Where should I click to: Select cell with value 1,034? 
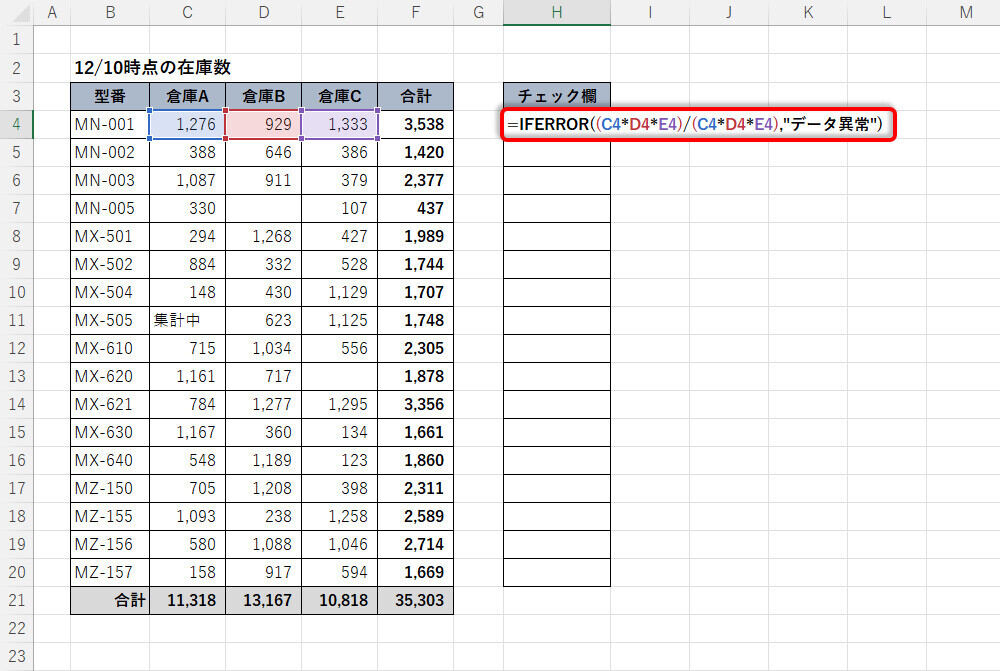(263, 348)
